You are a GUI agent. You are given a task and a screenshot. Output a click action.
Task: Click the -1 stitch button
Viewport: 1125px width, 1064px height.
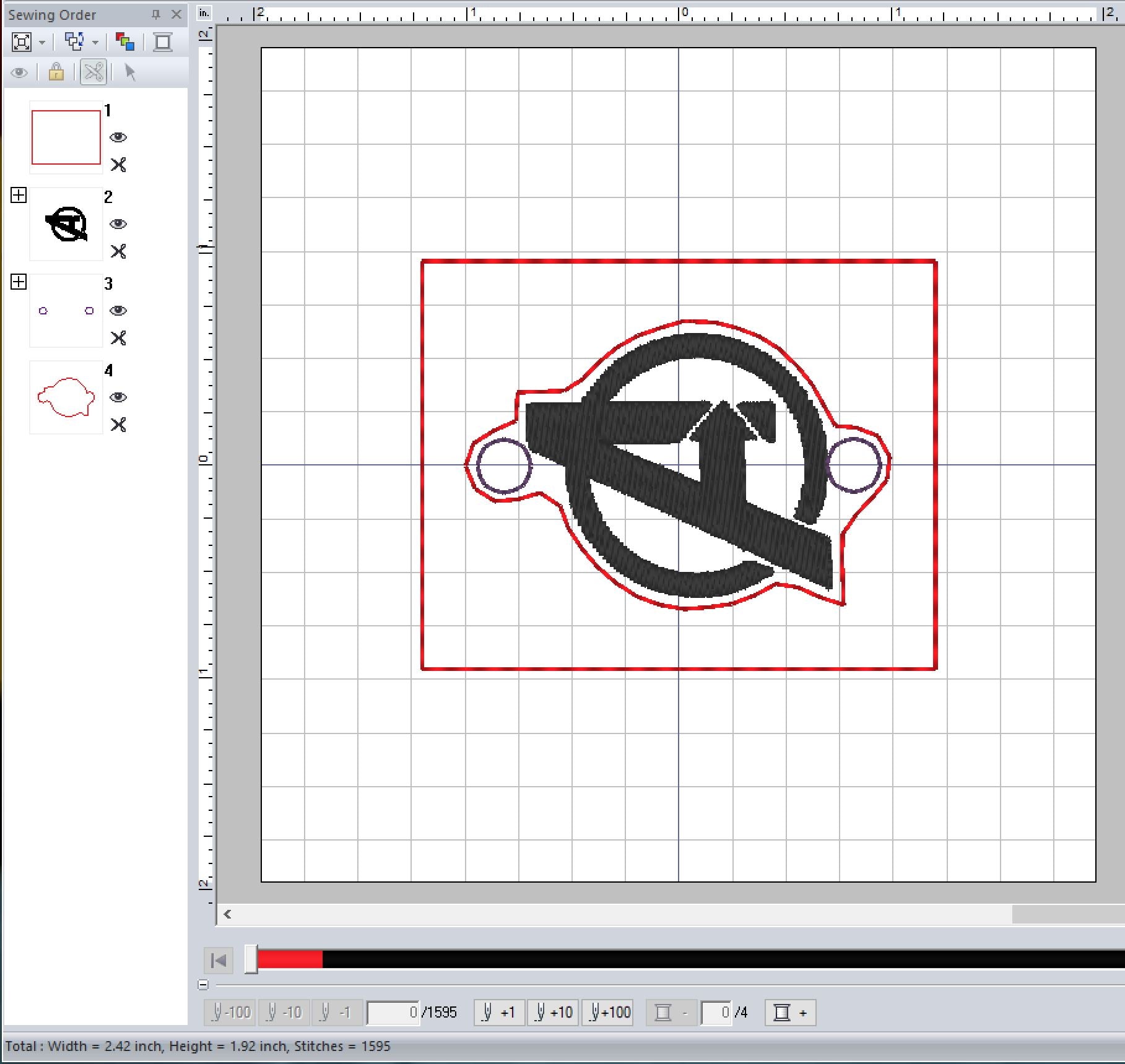point(337,1013)
